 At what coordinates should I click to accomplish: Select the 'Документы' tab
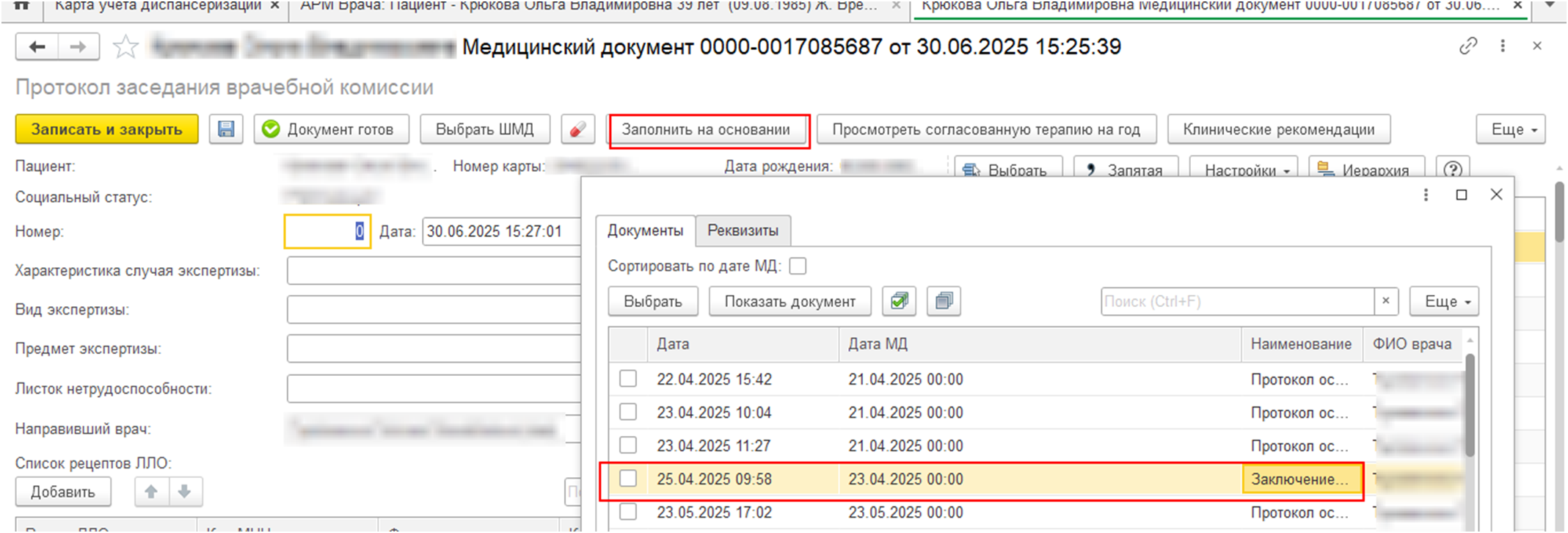(645, 231)
